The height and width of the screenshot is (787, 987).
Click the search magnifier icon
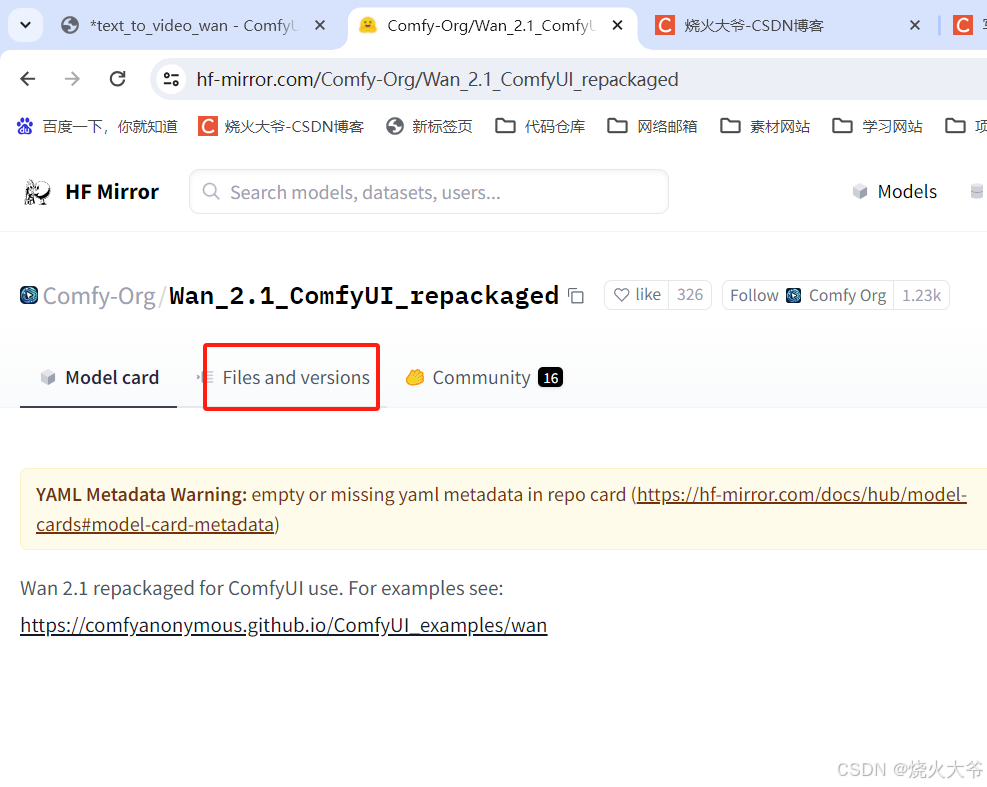coord(211,191)
